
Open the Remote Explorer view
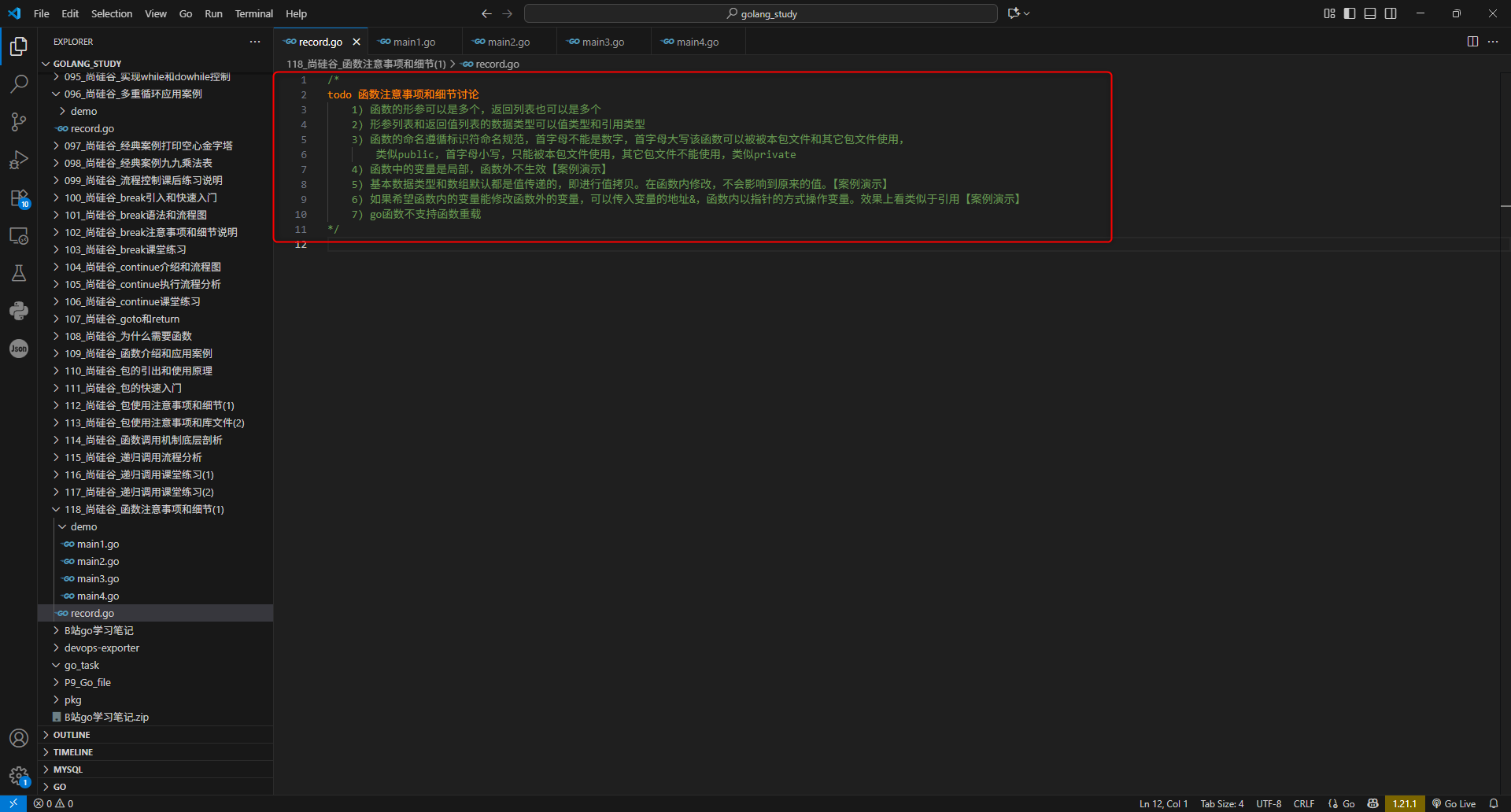pyautogui.click(x=19, y=235)
